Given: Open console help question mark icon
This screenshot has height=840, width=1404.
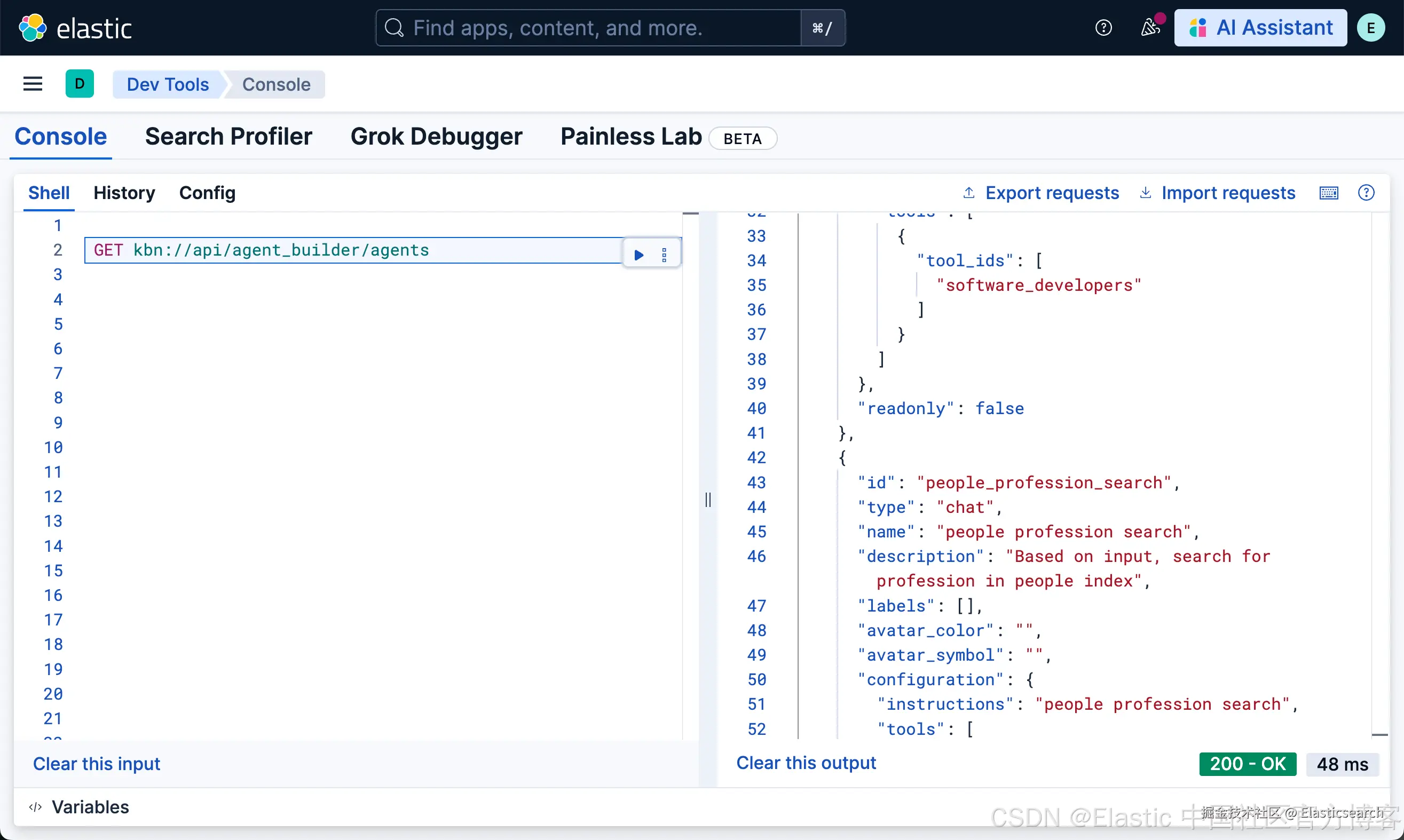Looking at the screenshot, I should pyautogui.click(x=1366, y=193).
